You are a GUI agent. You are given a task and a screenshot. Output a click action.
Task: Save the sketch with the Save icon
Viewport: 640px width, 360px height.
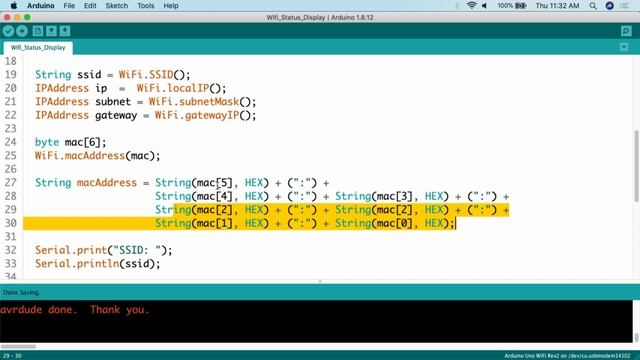coord(65,31)
